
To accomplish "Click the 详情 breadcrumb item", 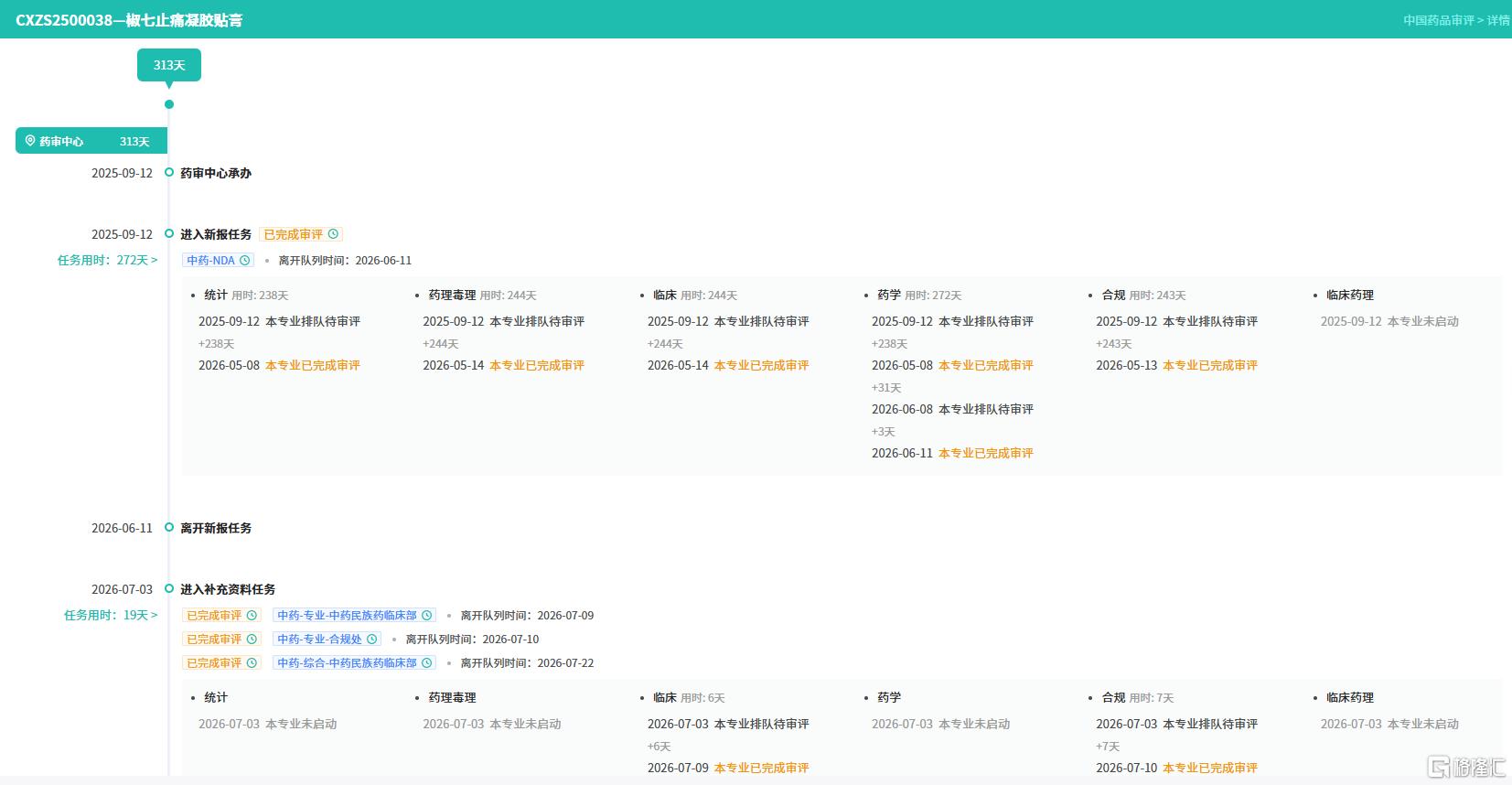I will click(x=1498, y=20).
